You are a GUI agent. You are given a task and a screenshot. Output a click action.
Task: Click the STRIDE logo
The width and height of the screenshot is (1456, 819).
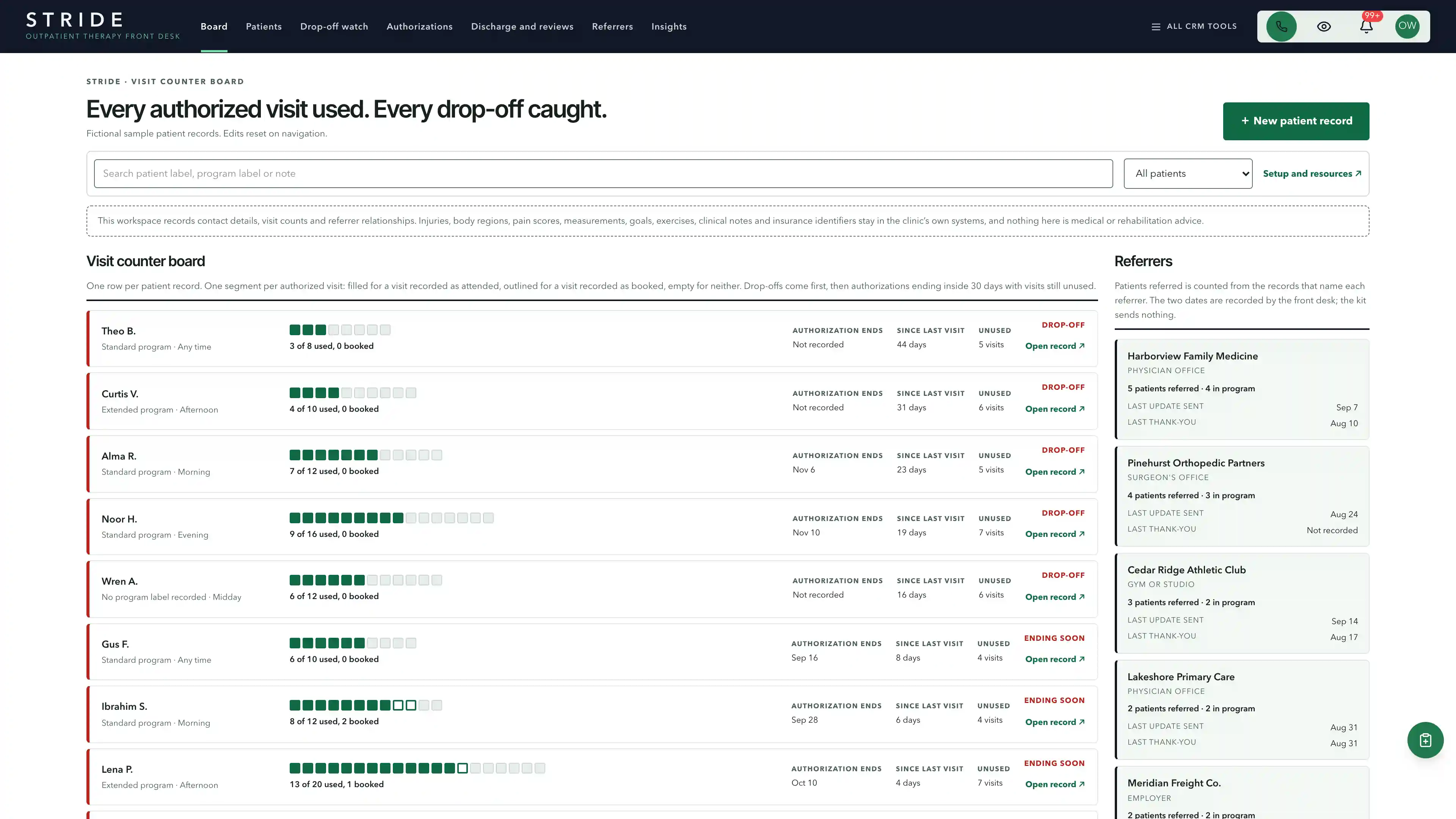pyautogui.click(x=103, y=26)
